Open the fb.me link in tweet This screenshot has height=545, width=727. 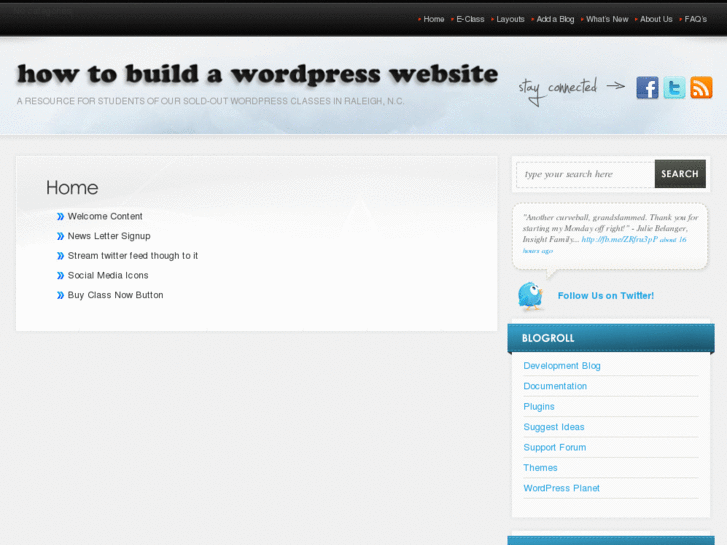coord(619,239)
